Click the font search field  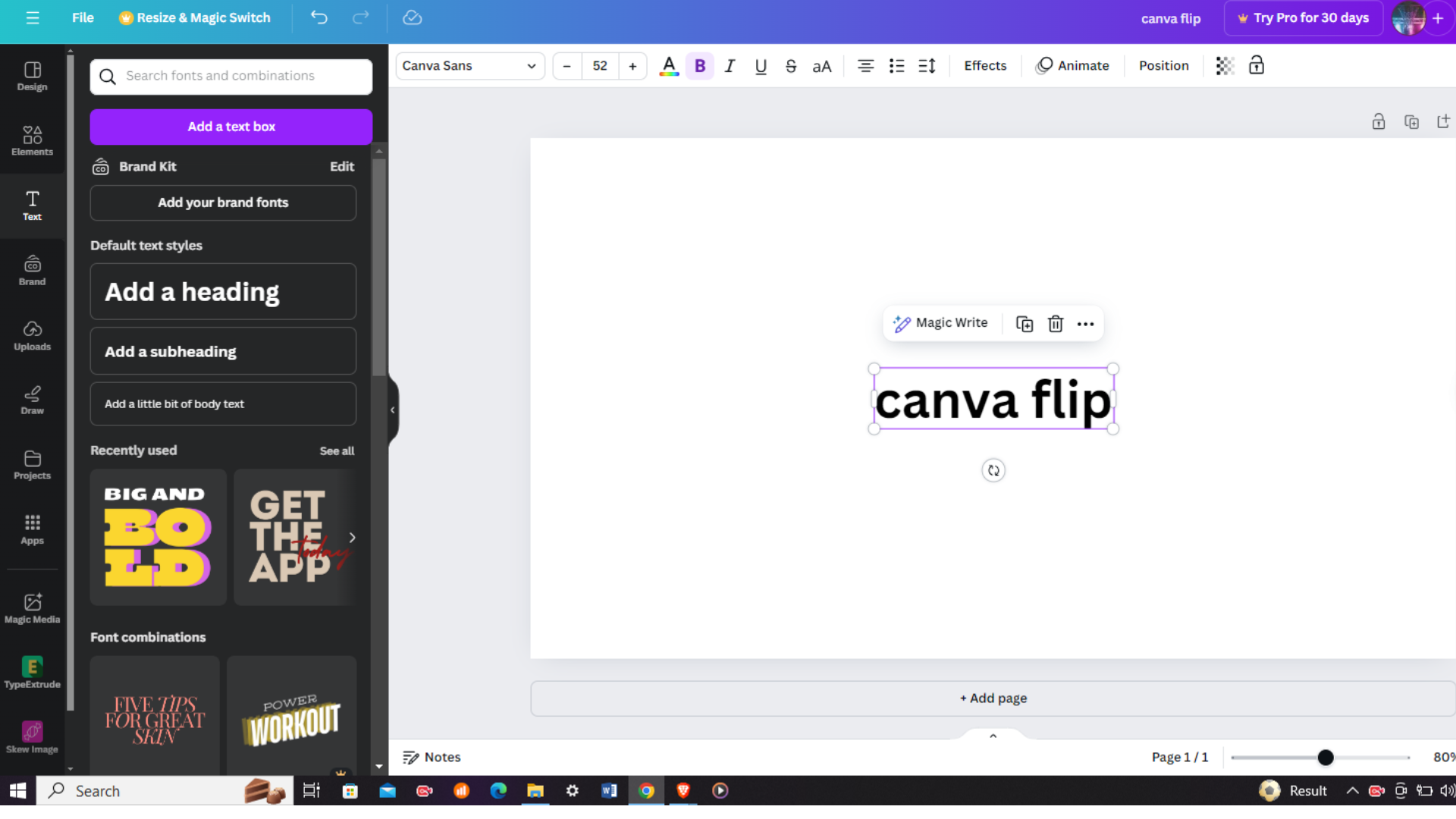pyautogui.click(x=231, y=76)
